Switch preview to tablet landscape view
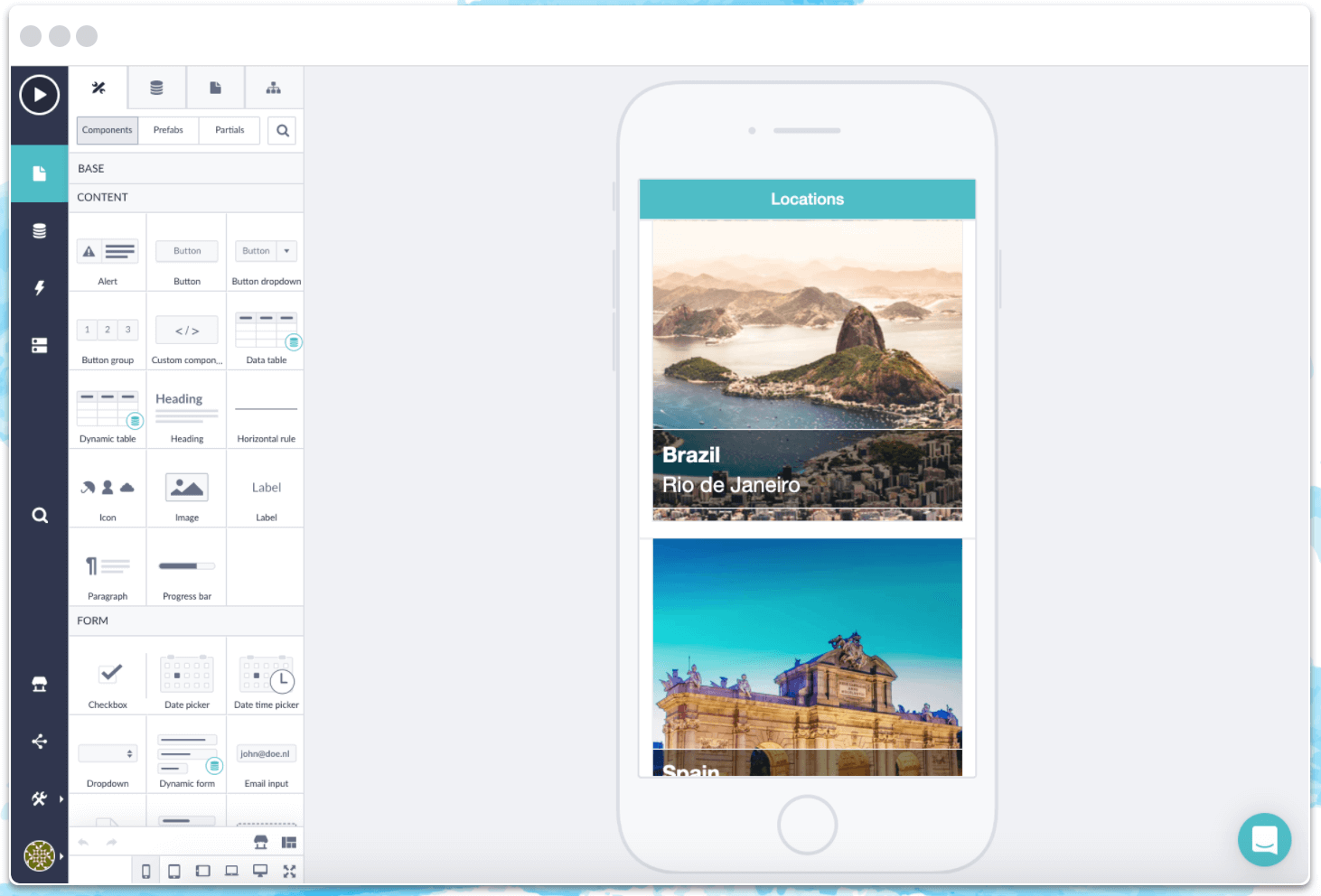Screen dimensions: 1321x896 click(203, 872)
